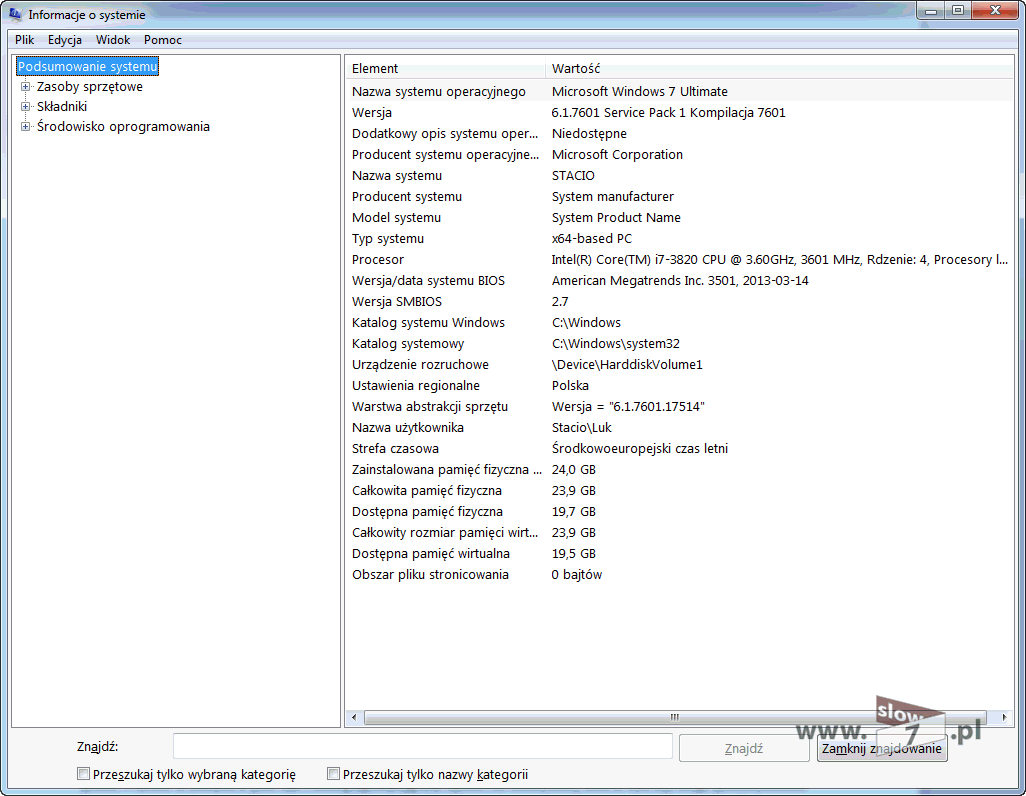Expand the Składniki node
The height and width of the screenshot is (796, 1026).
[x=26, y=107]
